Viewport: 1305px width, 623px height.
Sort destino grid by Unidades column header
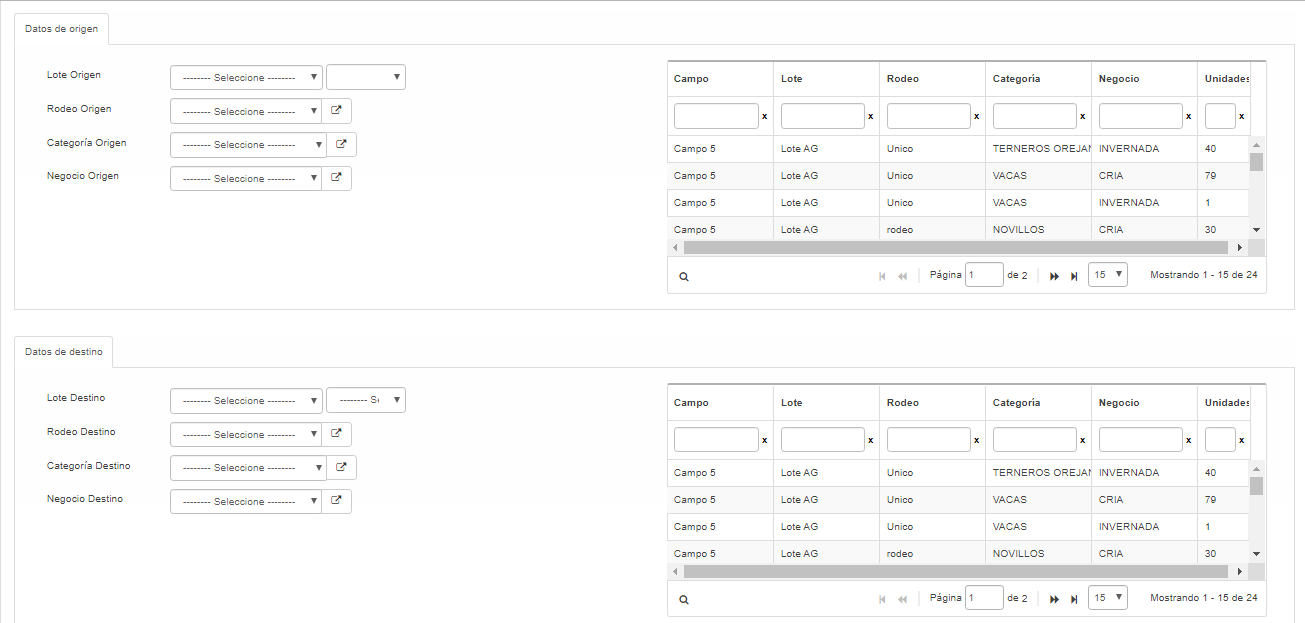click(1224, 403)
